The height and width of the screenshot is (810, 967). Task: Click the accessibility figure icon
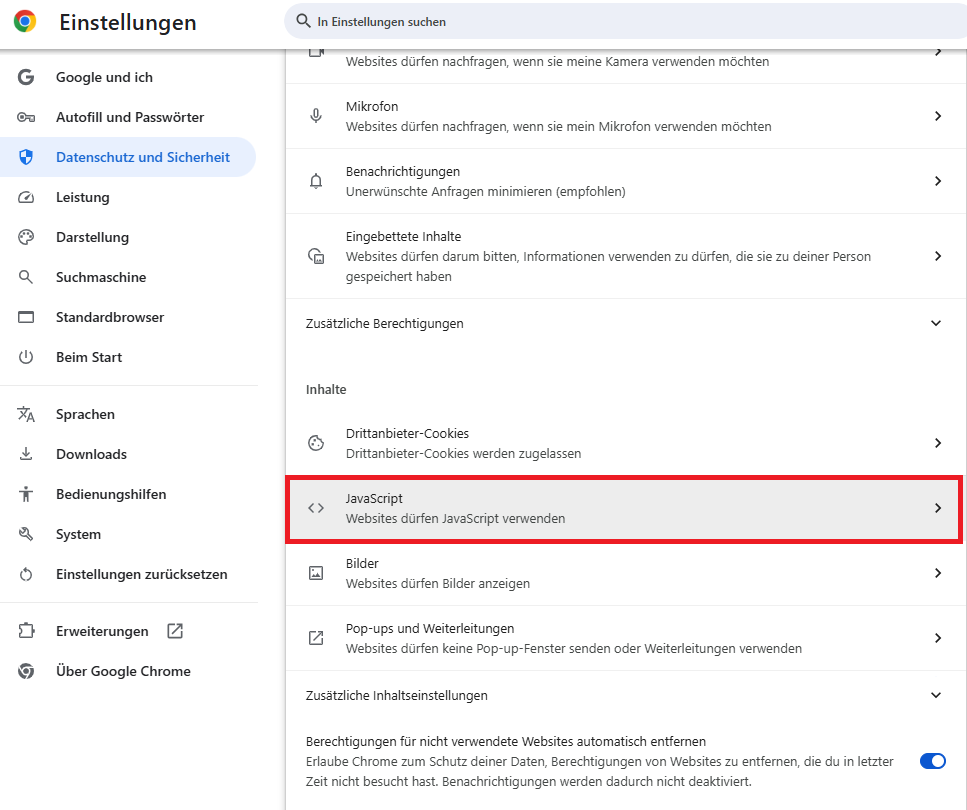click(26, 494)
